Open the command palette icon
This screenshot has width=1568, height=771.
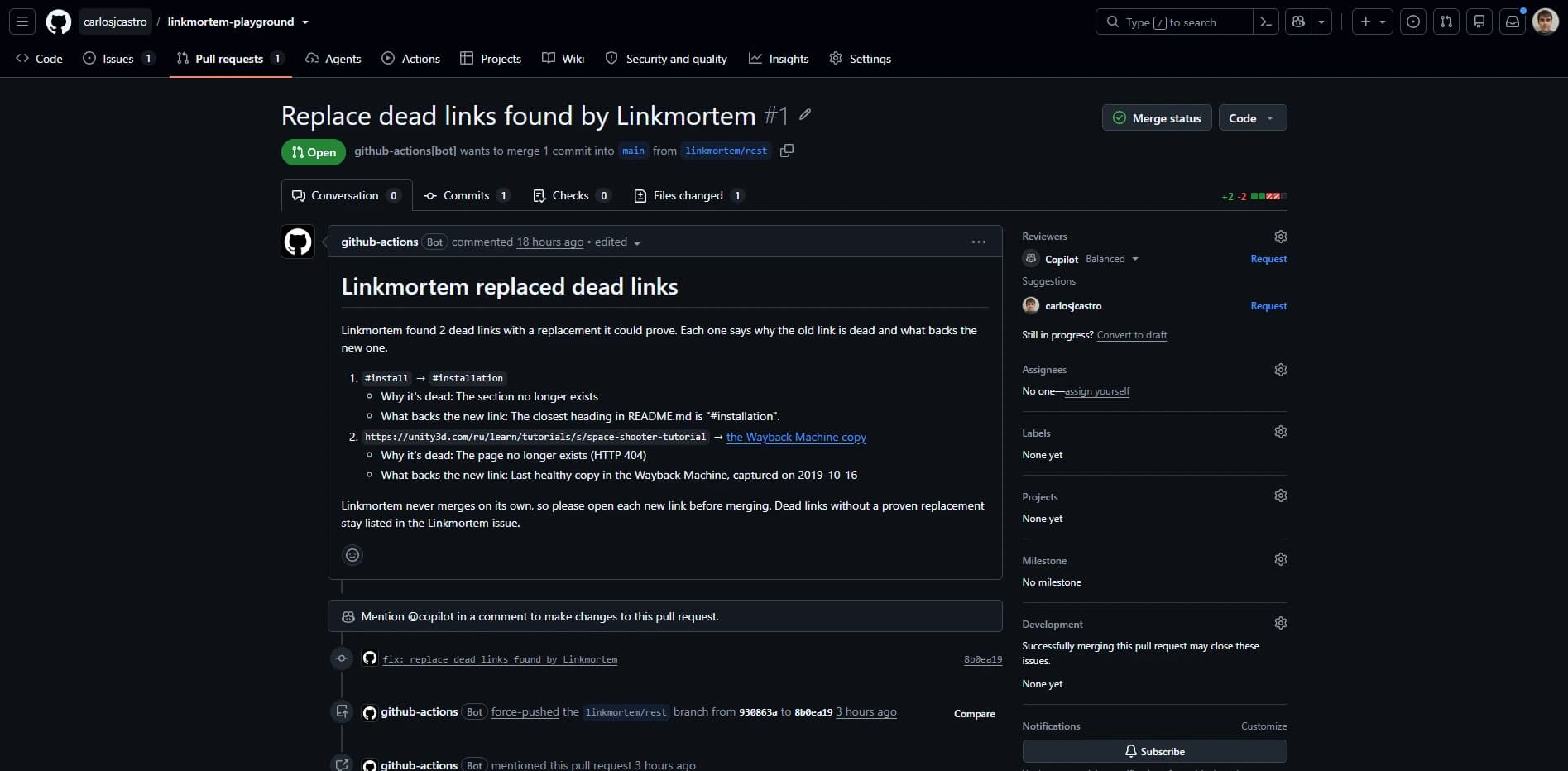point(1265,22)
